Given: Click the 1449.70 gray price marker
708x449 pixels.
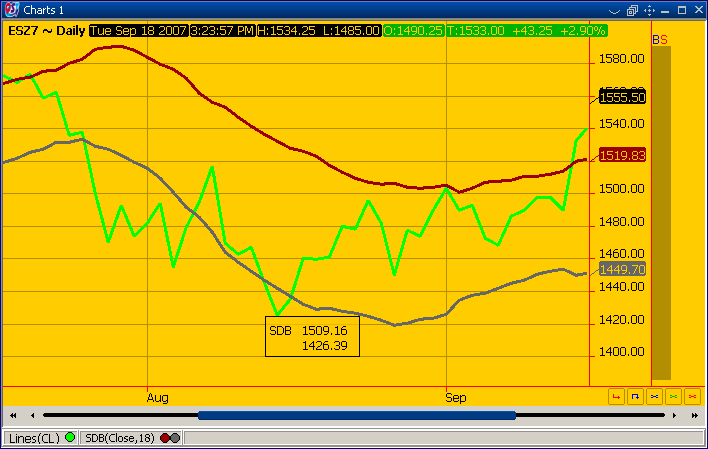Looking at the screenshot, I should point(622,269).
